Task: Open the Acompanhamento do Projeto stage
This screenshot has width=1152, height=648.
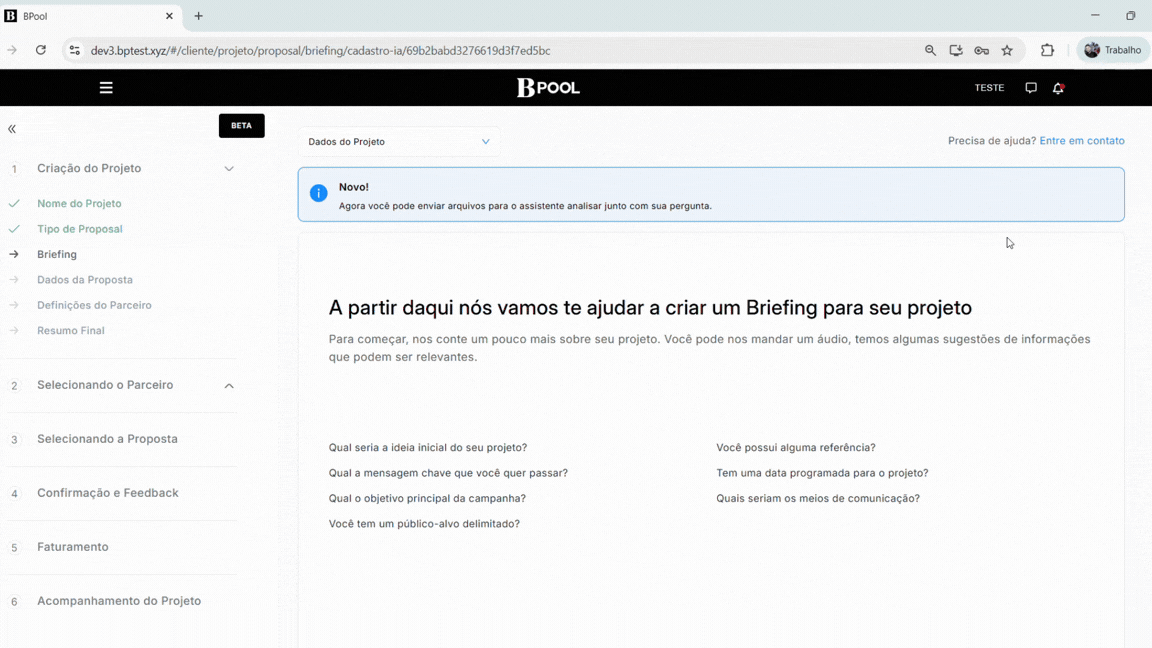Action: click(x=119, y=601)
